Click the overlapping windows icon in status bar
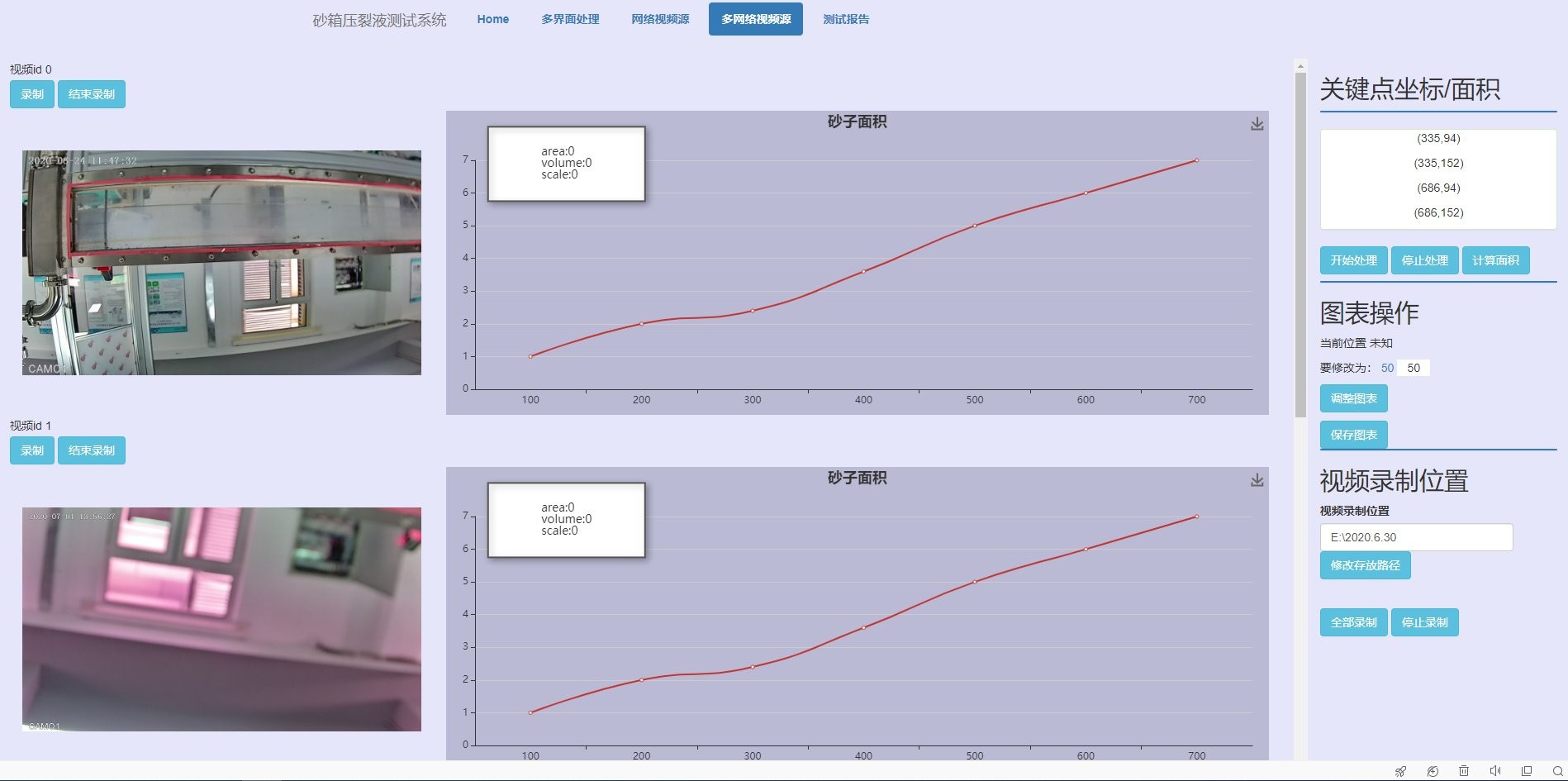 [1526, 771]
